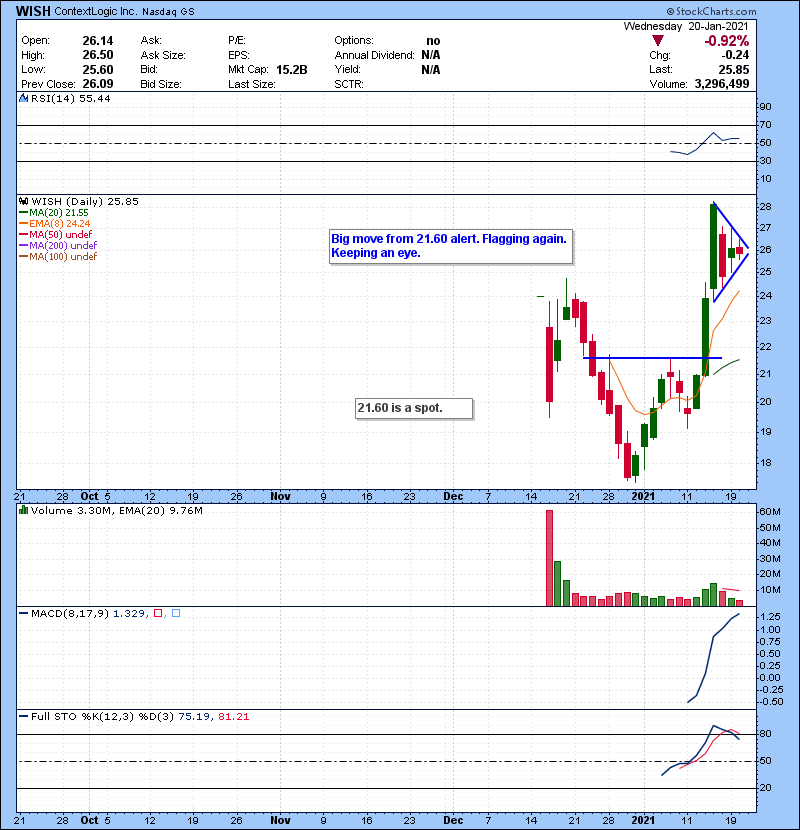Click the RSI indicator line icon
Screen dimensions: 800x830
point(23,98)
